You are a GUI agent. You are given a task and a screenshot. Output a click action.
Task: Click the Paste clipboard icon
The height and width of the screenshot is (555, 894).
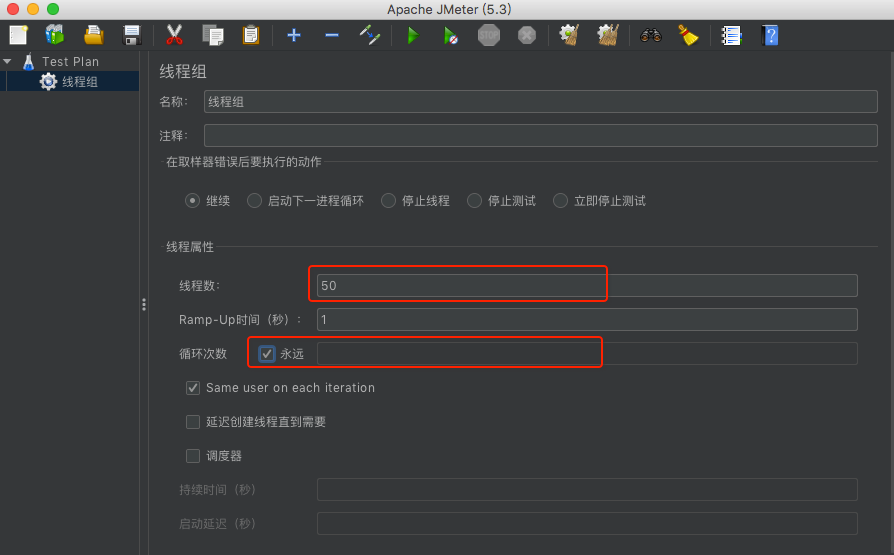[250, 35]
